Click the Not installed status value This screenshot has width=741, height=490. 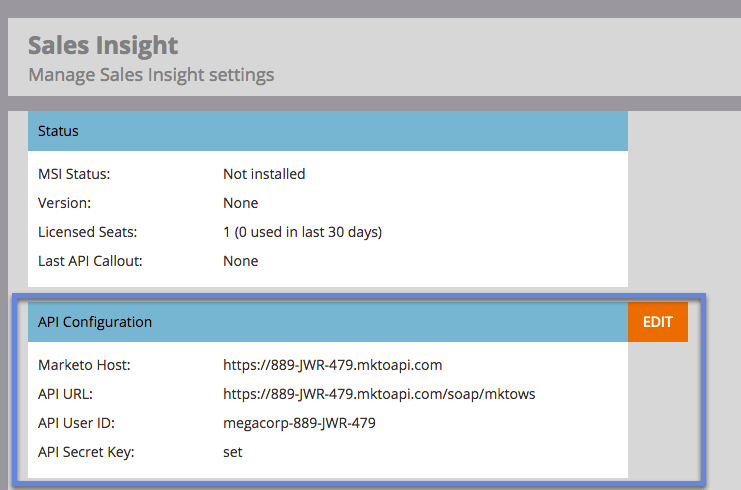(264, 174)
